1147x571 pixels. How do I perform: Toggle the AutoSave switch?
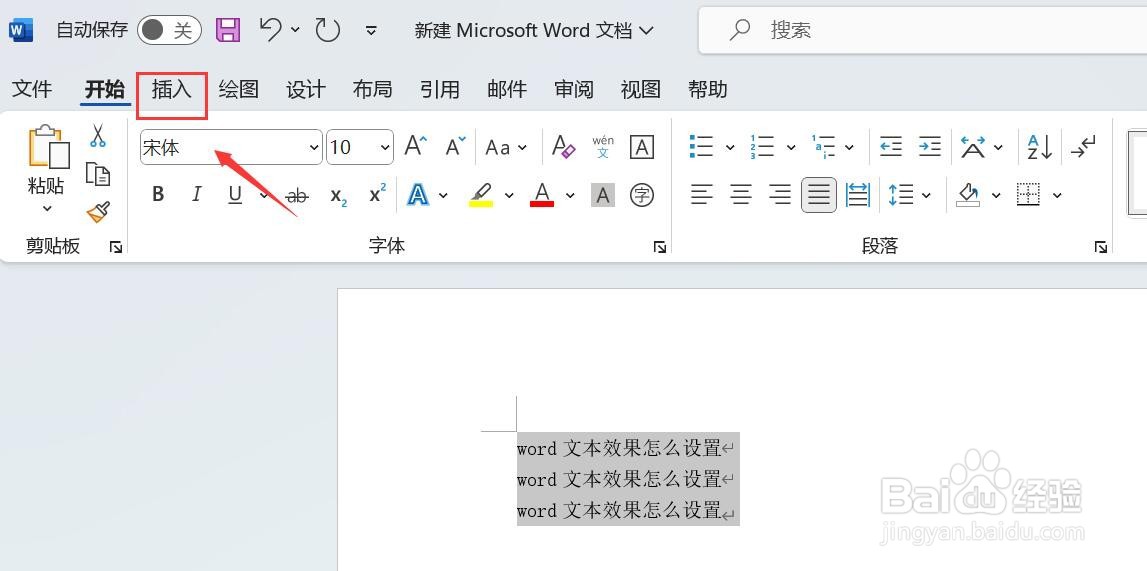[x=169, y=30]
